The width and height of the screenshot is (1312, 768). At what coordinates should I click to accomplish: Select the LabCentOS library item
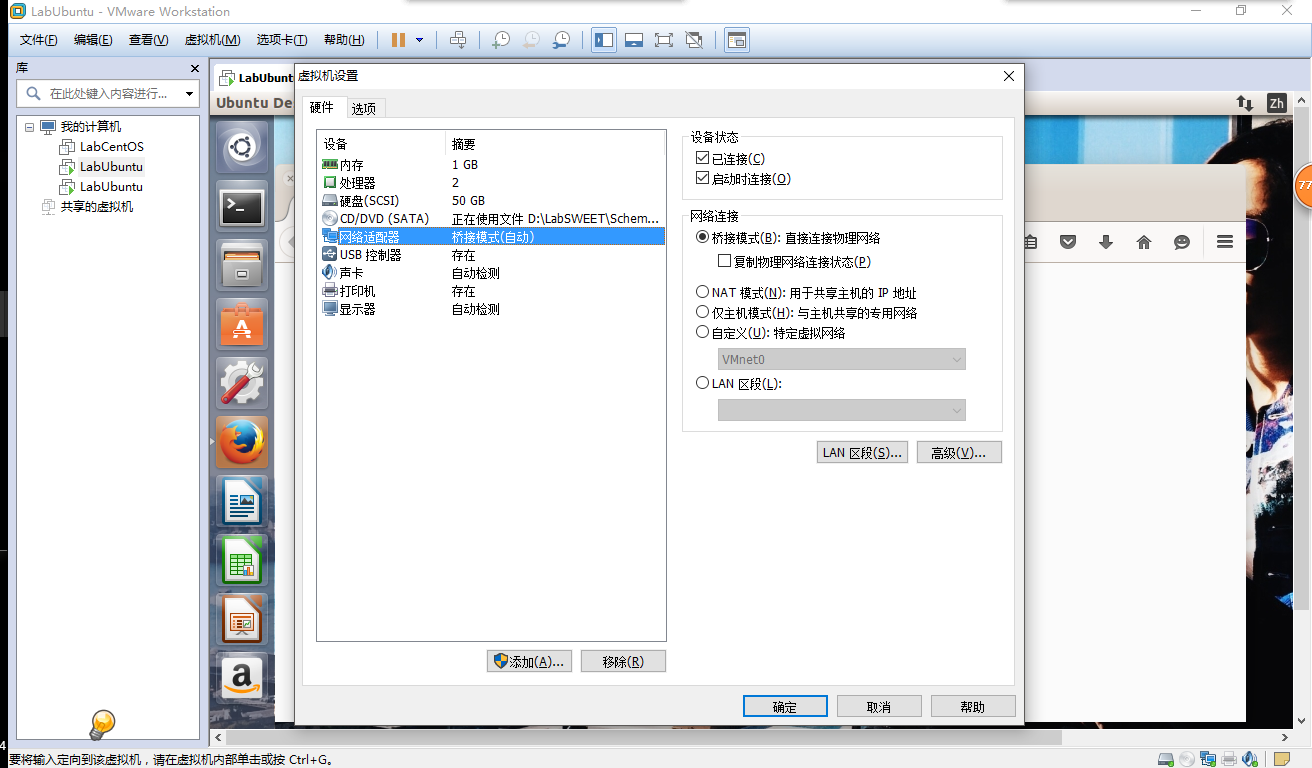[112, 147]
